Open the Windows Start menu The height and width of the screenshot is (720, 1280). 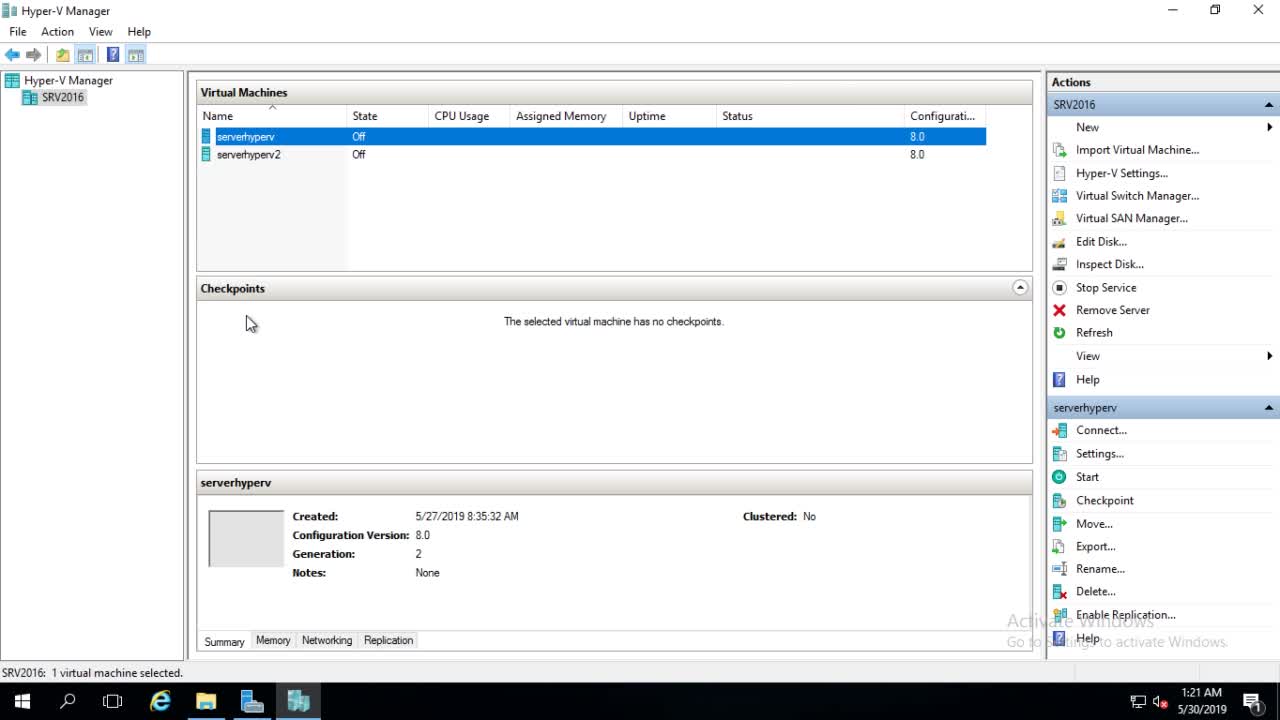pyautogui.click(x=22, y=701)
